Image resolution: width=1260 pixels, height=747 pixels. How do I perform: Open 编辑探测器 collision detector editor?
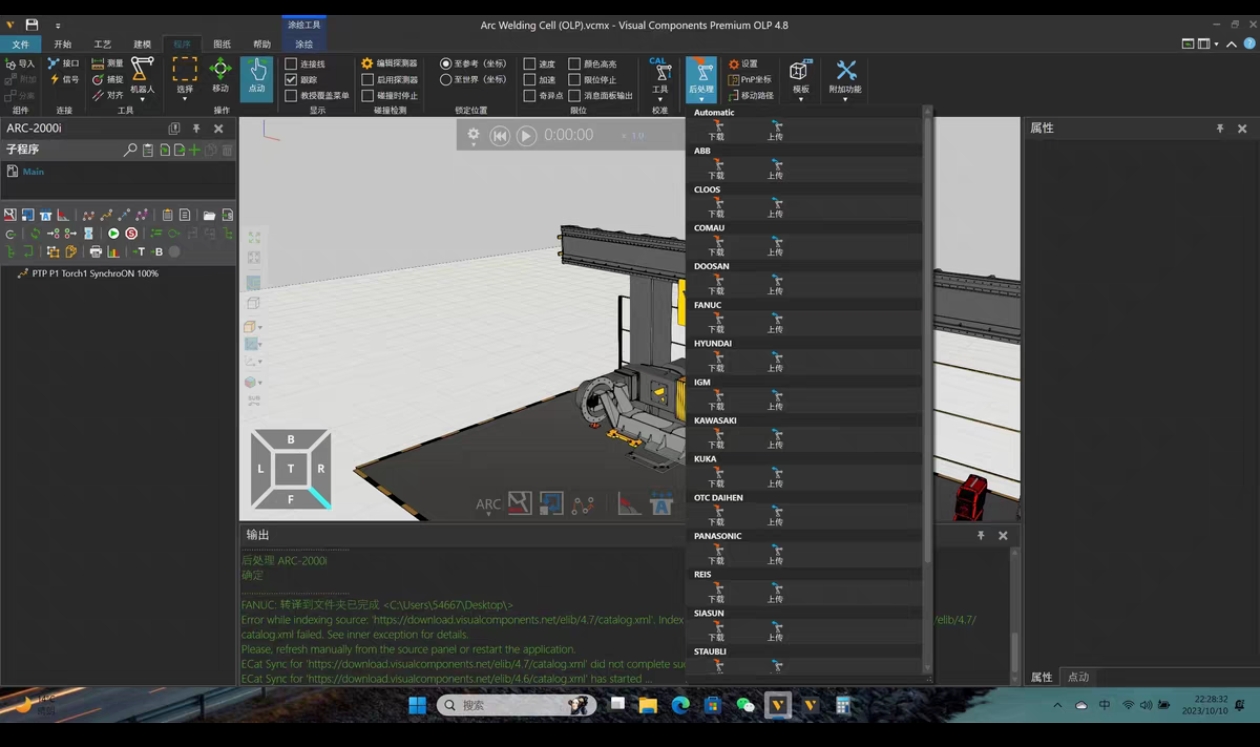click(x=390, y=64)
